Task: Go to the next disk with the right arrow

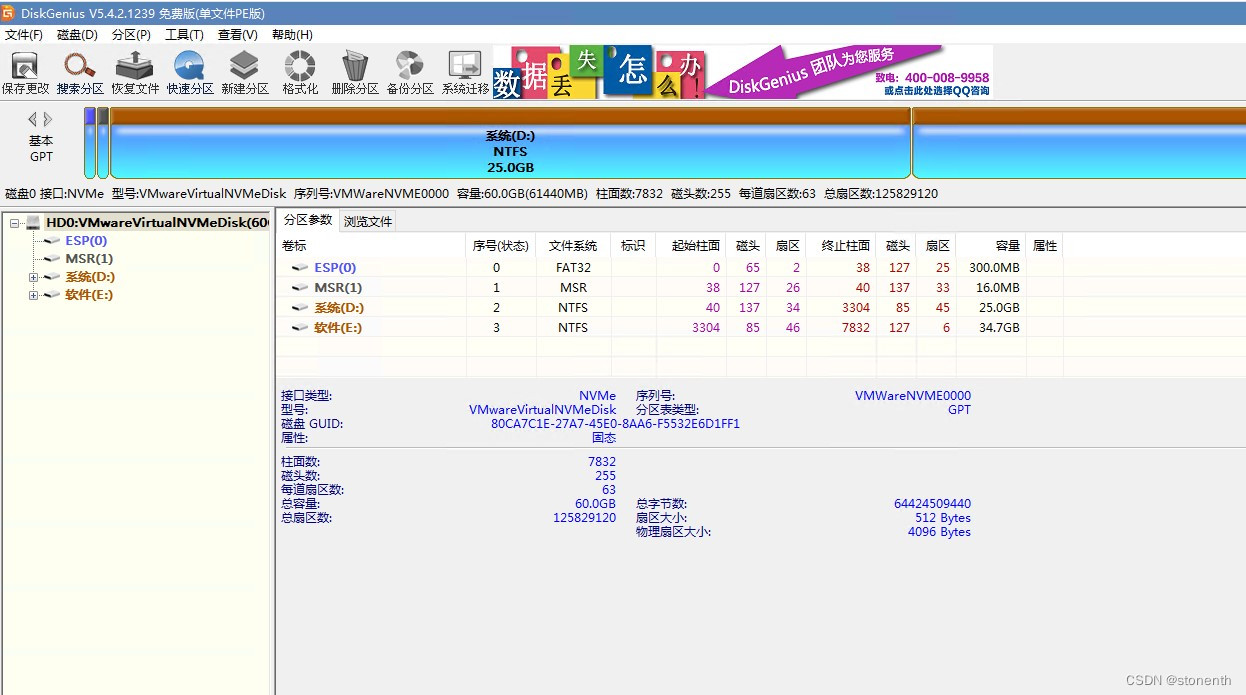Action: [48, 120]
